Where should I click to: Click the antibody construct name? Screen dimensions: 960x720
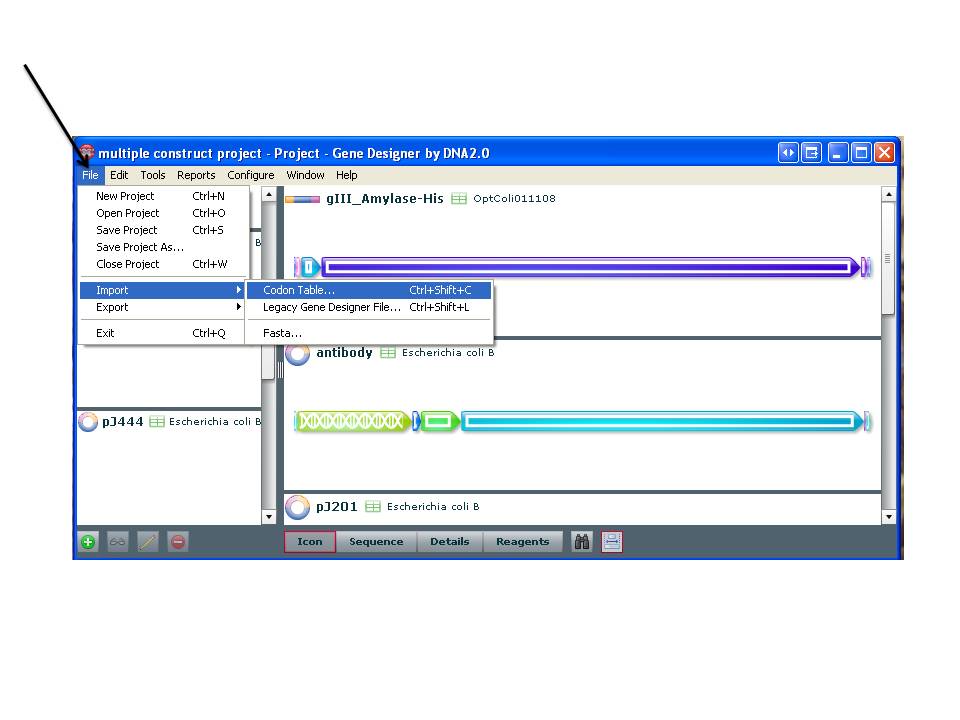pos(344,353)
